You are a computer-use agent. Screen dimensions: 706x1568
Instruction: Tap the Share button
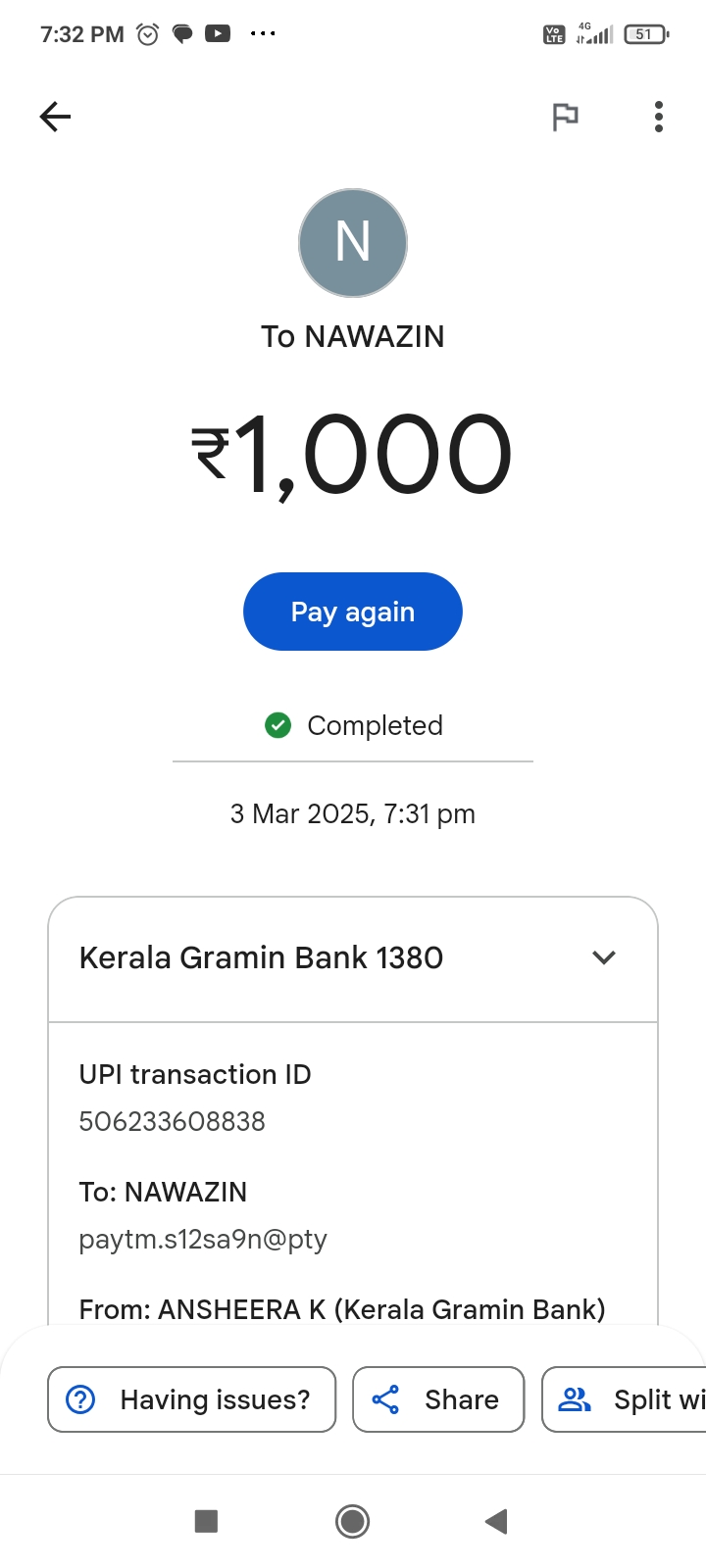(438, 1399)
